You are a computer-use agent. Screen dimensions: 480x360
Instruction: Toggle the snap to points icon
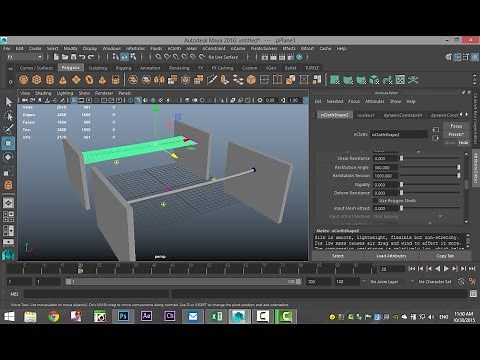click(175, 57)
